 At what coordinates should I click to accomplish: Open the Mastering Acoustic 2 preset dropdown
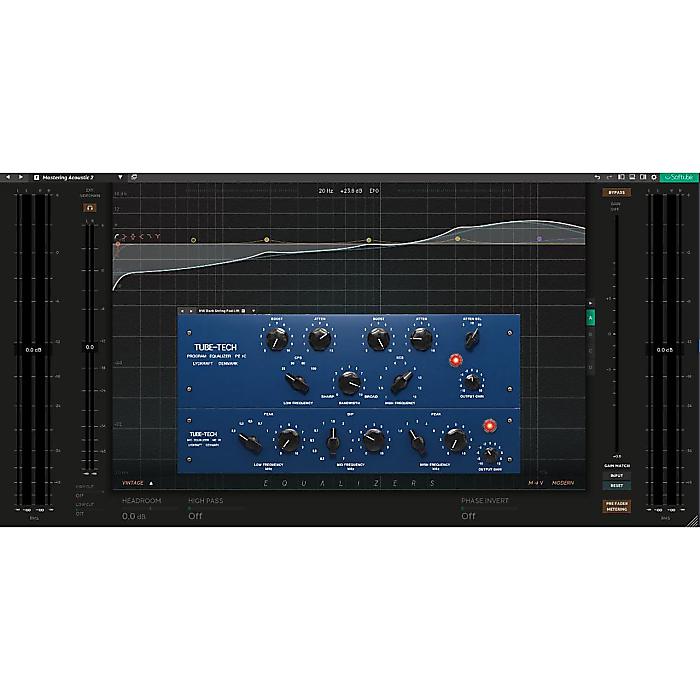point(120,177)
